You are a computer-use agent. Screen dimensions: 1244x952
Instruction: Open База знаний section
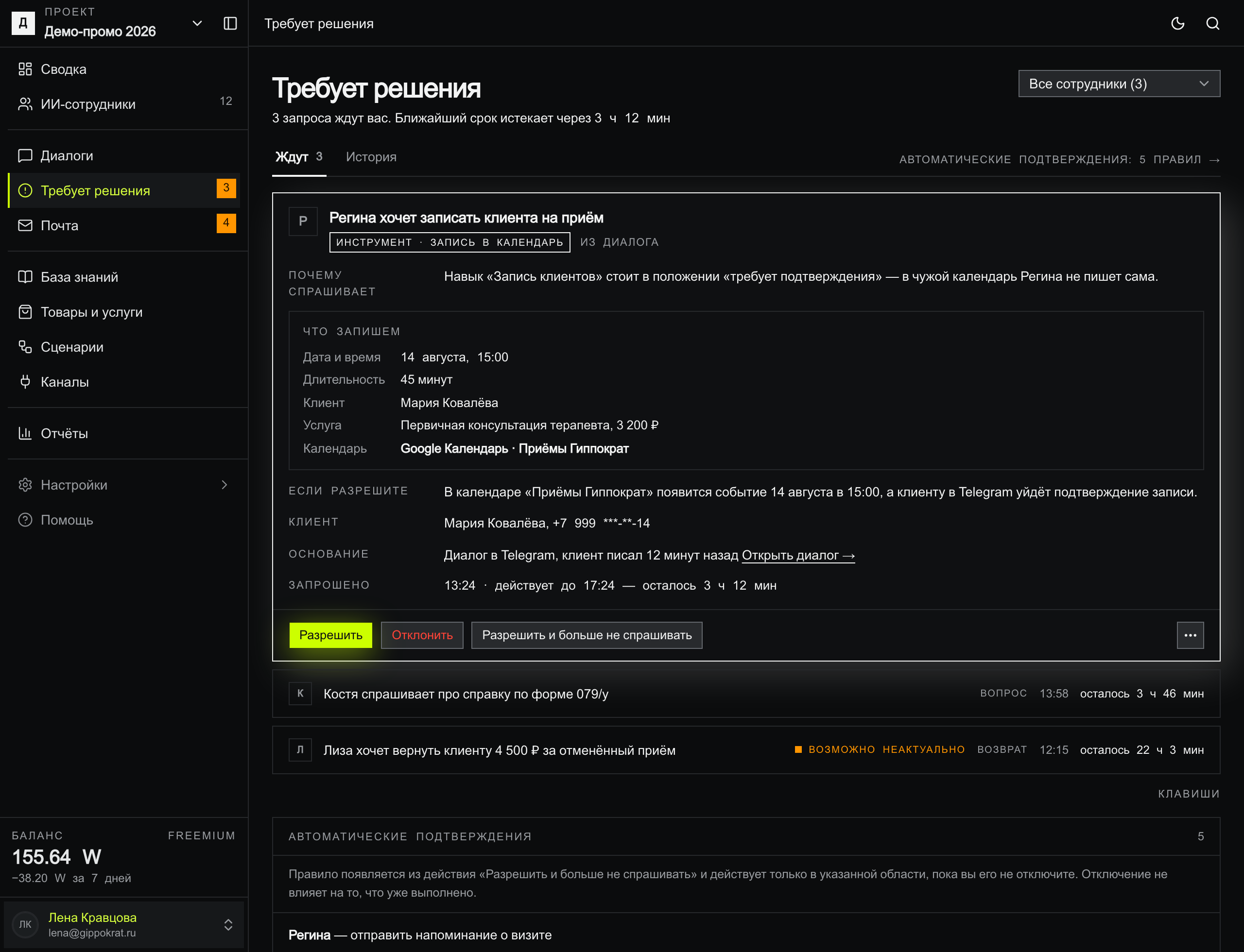124,276
